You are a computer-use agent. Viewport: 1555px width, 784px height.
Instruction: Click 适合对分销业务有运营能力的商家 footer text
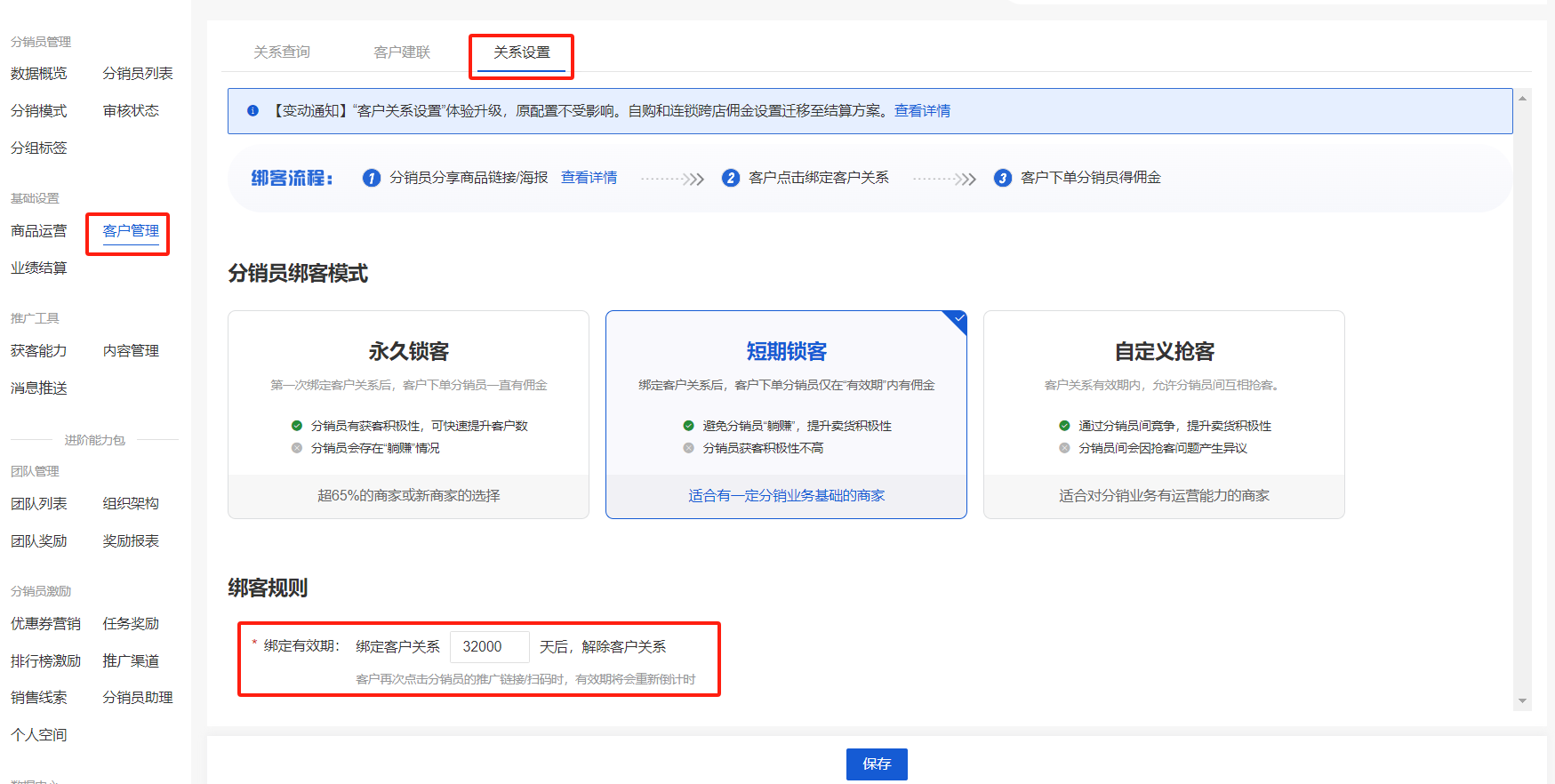click(1165, 496)
